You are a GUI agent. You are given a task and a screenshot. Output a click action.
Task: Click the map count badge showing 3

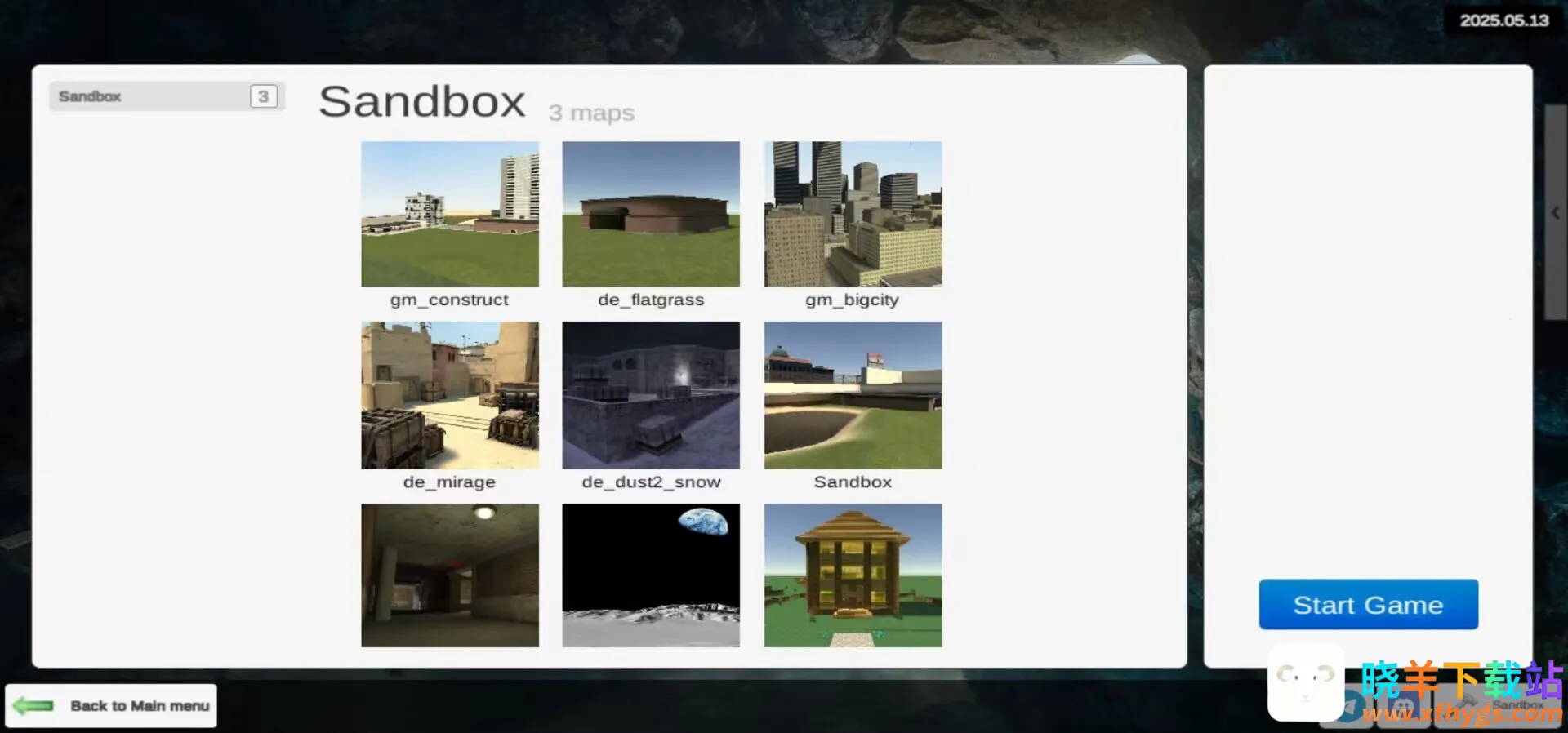[263, 96]
